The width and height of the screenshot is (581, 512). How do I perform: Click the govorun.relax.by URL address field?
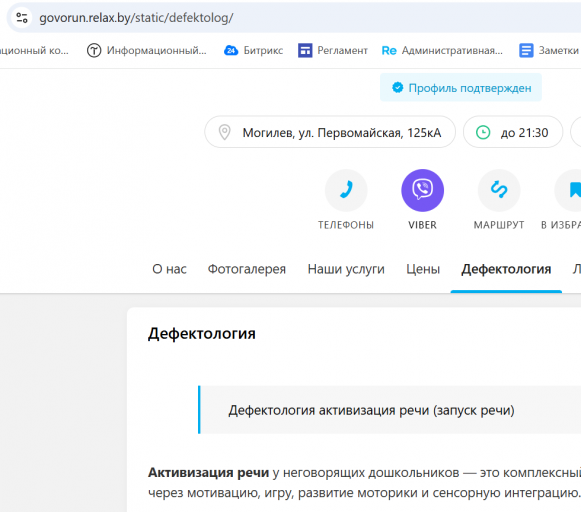pyautogui.click(x=136, y=18)
